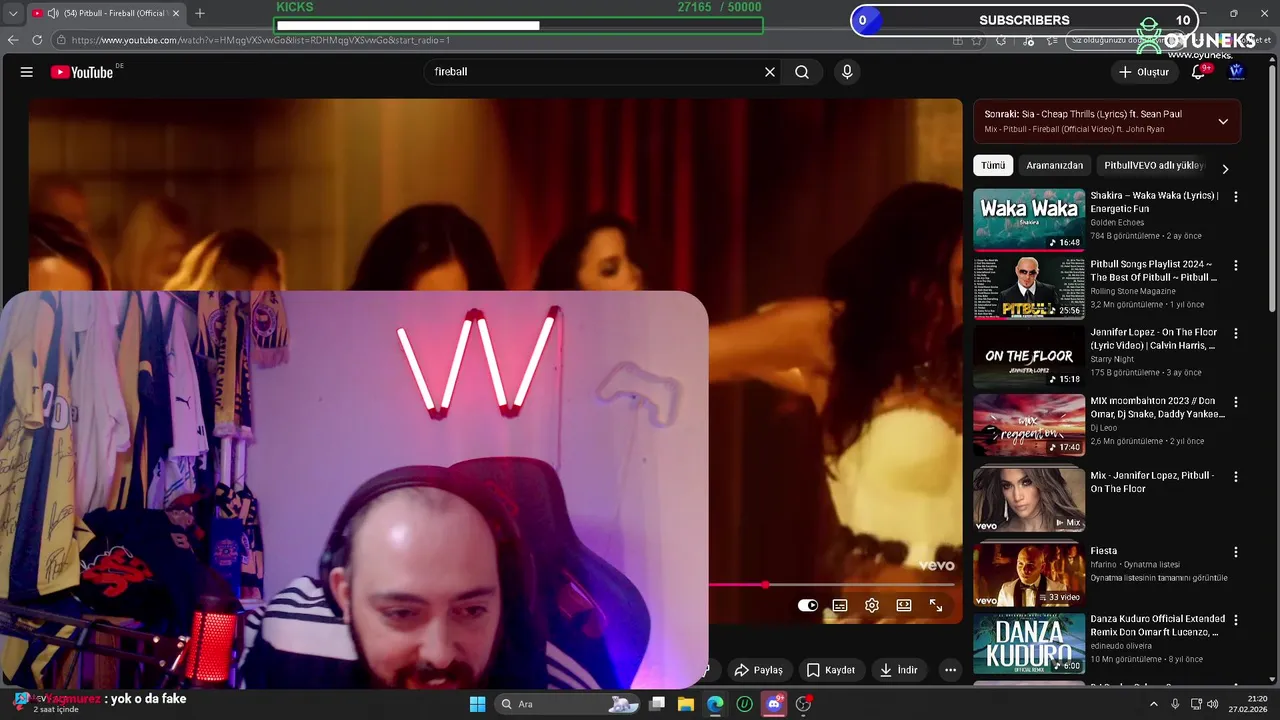Image resolution: width=1280 pixels, height=720 pixels.
Task: Open the account avatar menu
Action: pyautogui.click(x=1236, y=72)
